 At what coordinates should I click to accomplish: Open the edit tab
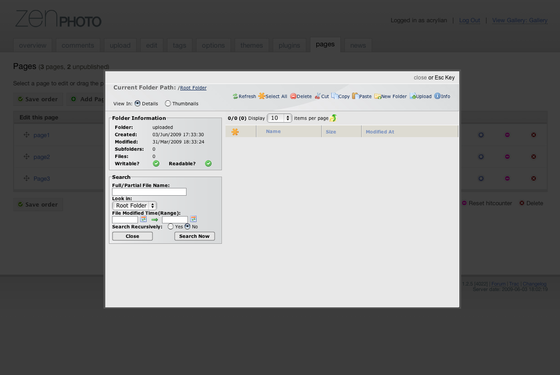tap(151, 45)
